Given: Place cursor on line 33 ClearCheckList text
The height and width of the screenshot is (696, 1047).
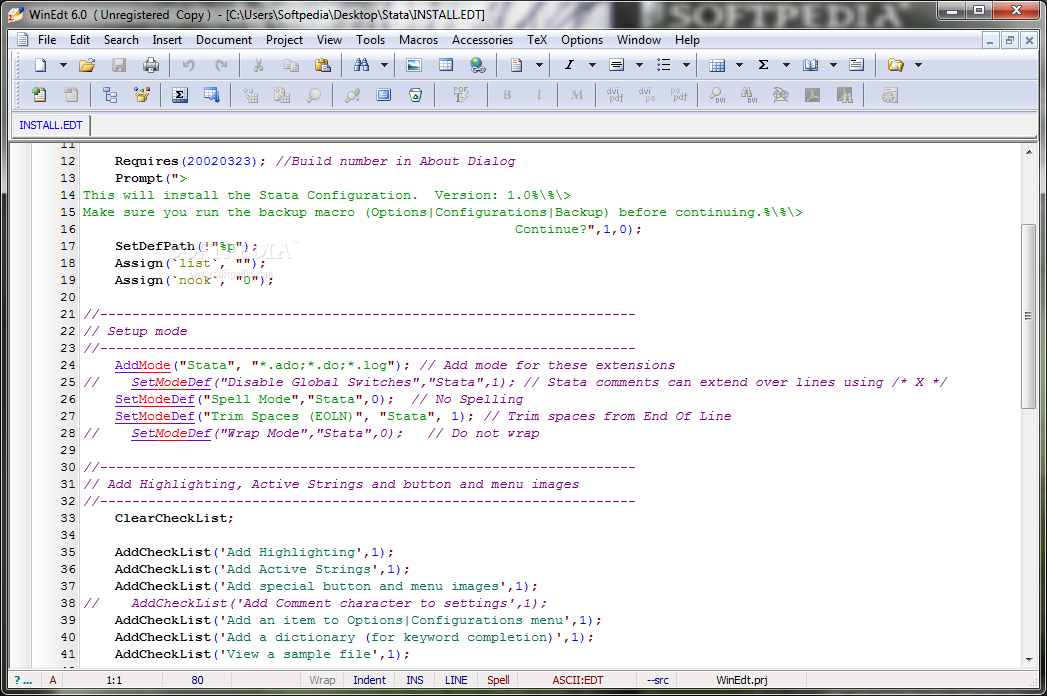Looking at the screenshot, I should pyautogui.click(x=174, y=518).
